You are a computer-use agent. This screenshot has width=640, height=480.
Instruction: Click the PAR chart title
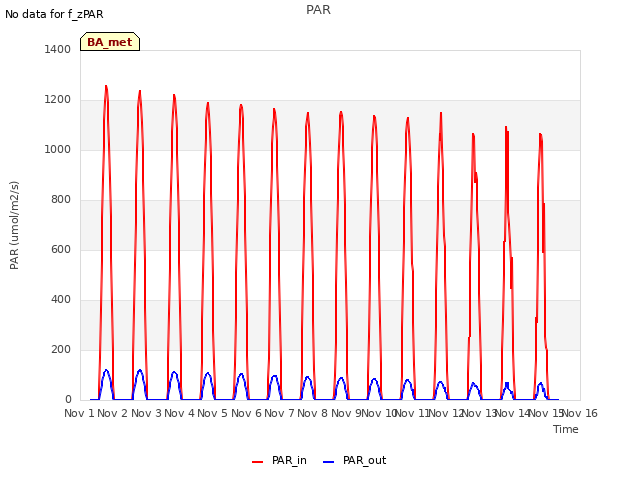coord(318,10)
